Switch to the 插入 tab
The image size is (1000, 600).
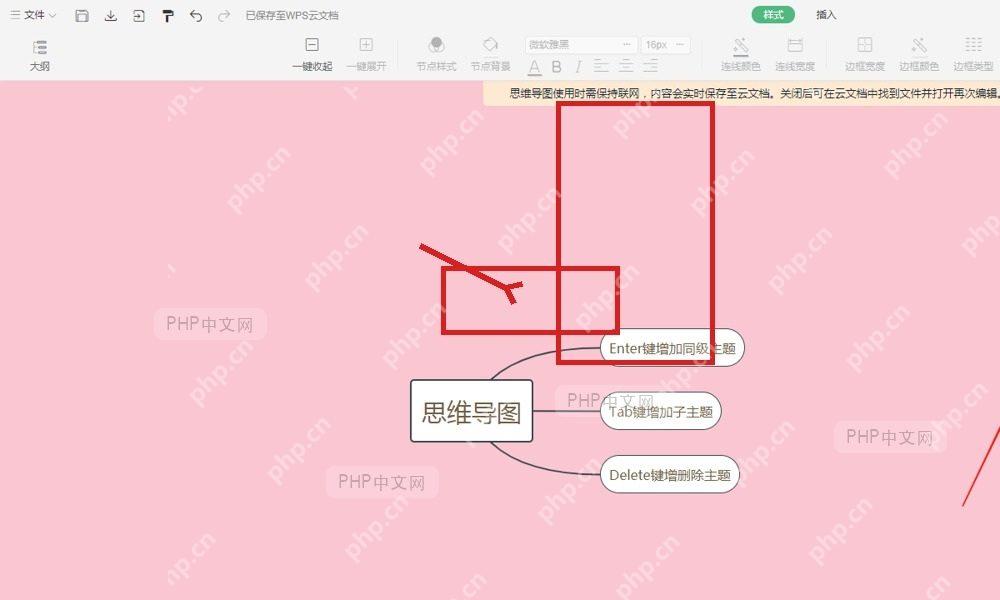tap(826, 15)
